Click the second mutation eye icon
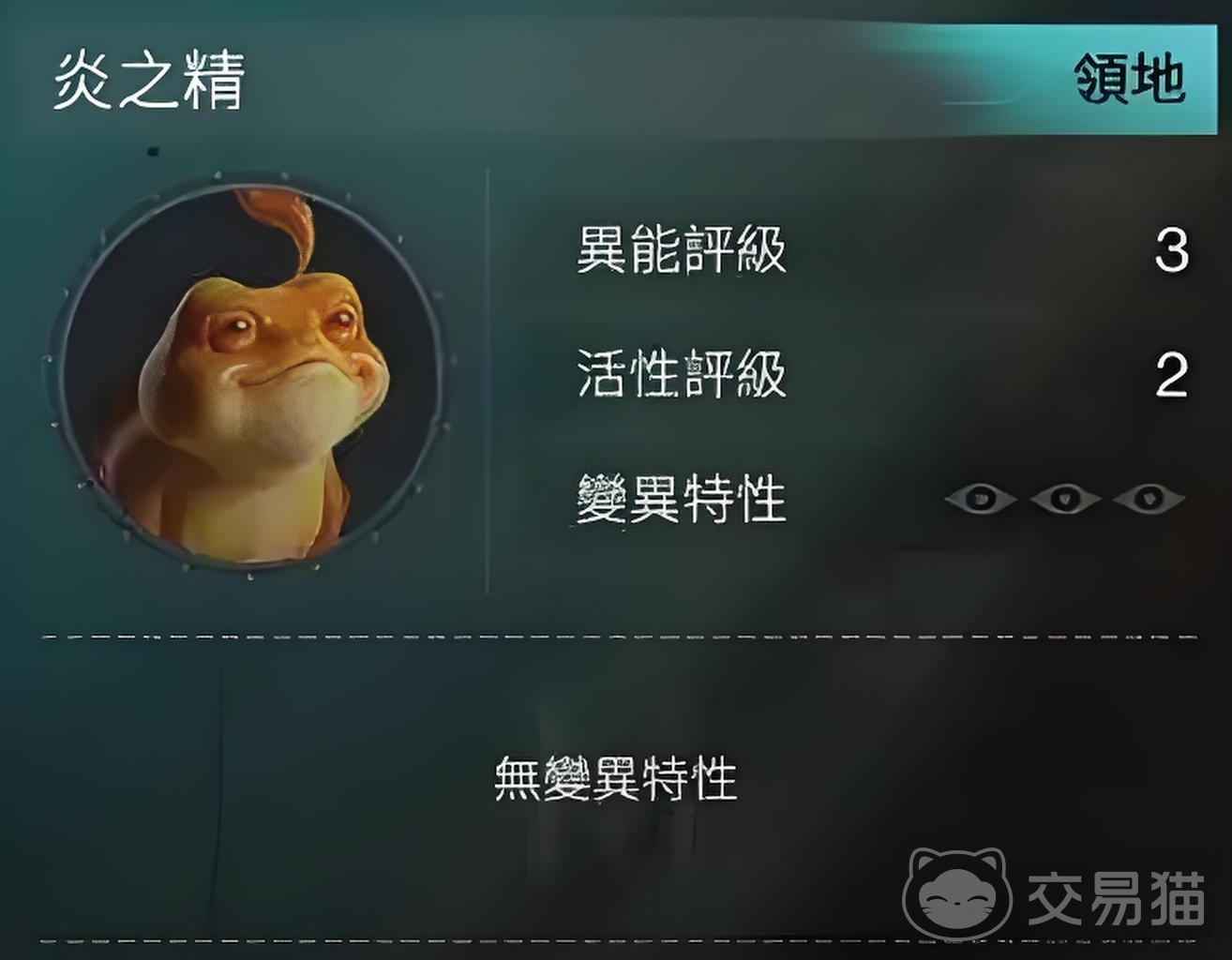The width and height of the screenshot is (1232, 960). tap(1064, 498)
